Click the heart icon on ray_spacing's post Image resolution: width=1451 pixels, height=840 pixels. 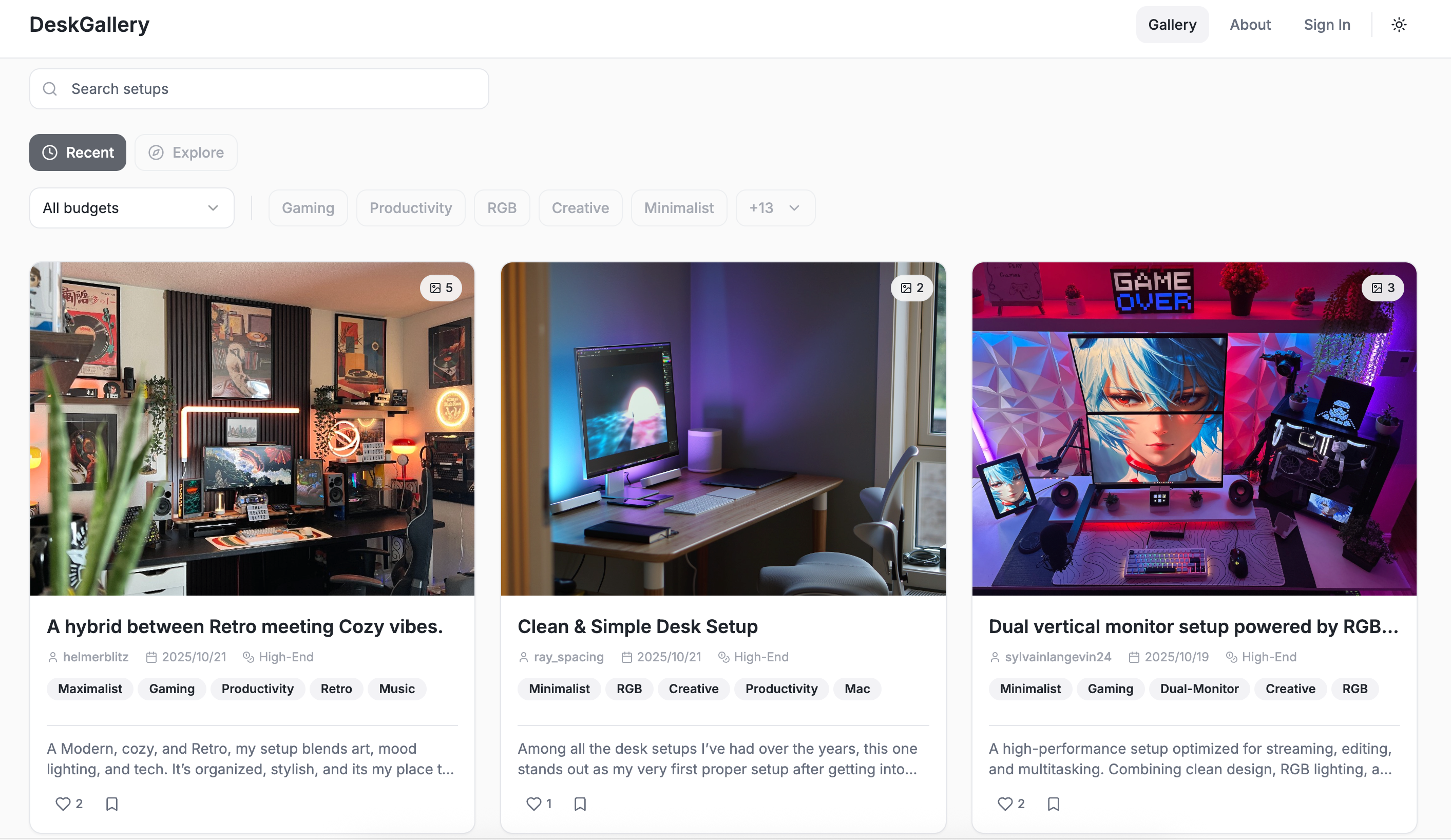[534, 803]
